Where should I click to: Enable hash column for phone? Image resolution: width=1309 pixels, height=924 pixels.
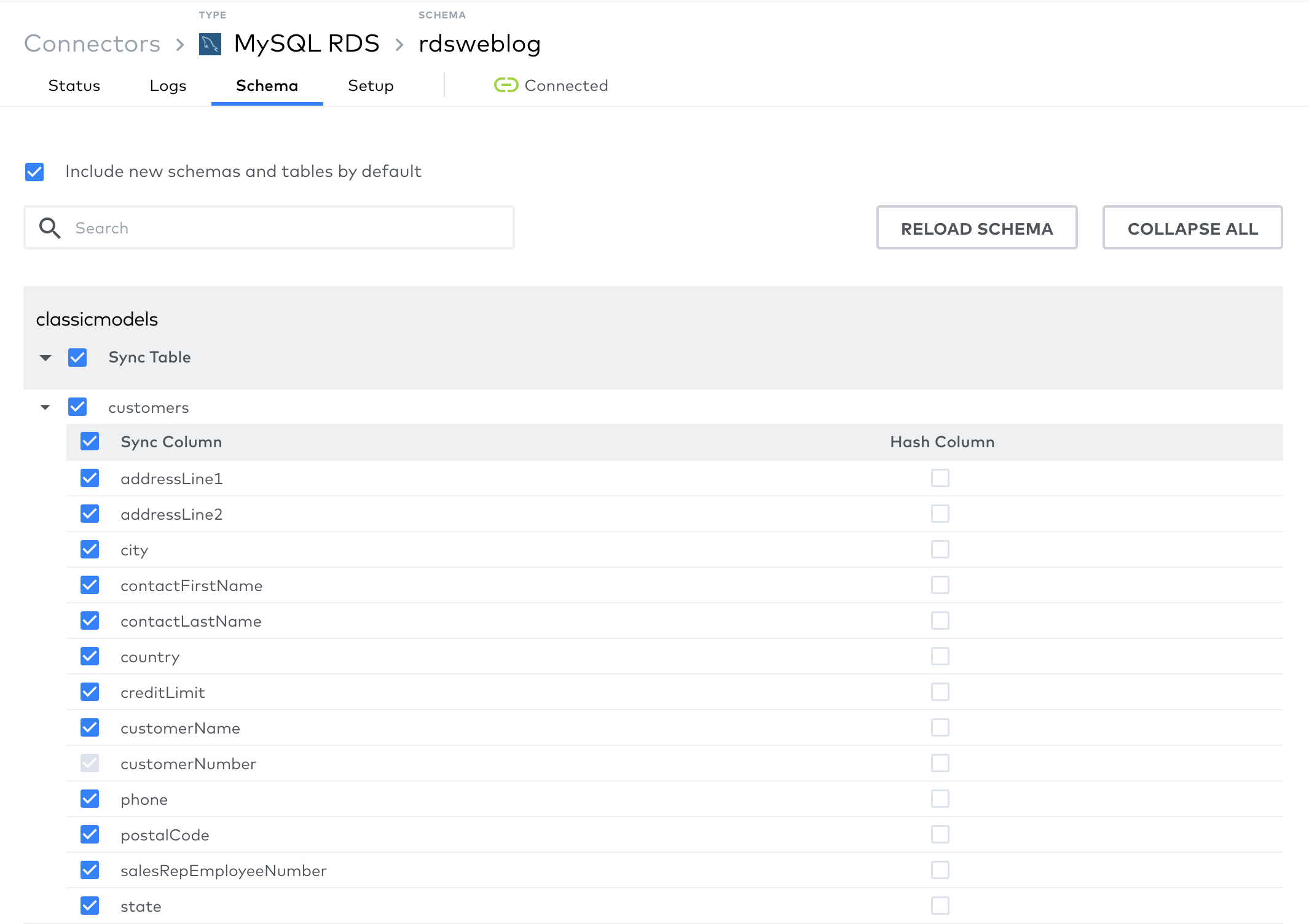[940, 799]
